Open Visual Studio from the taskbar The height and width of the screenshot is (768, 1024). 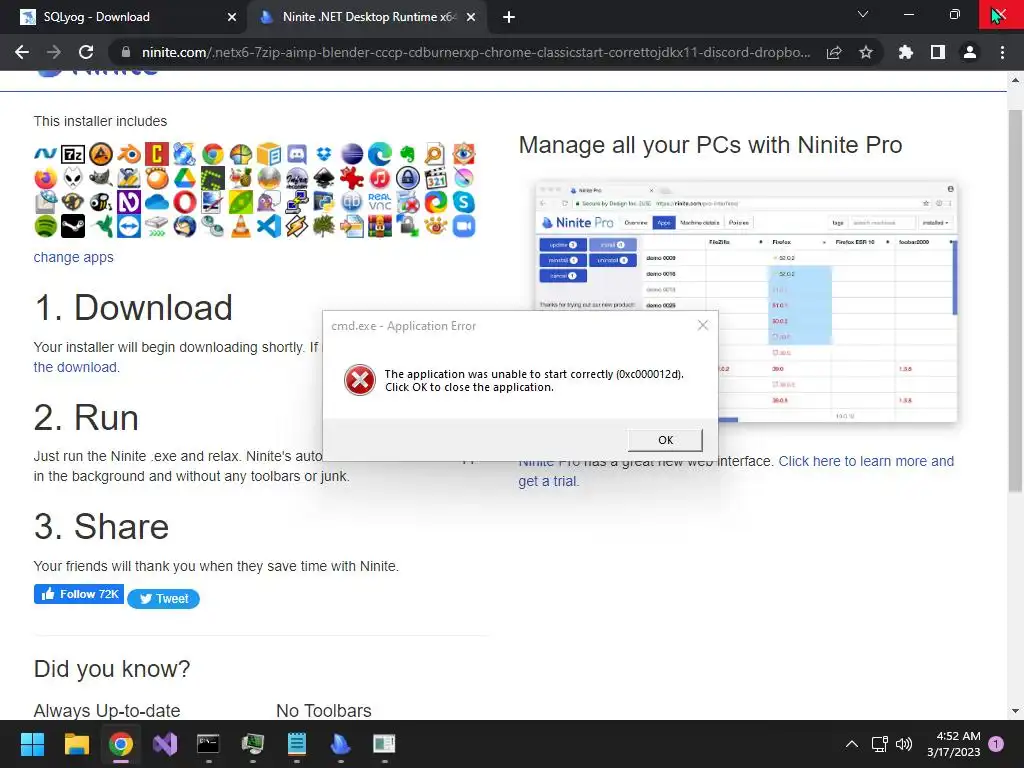point(165,744)
